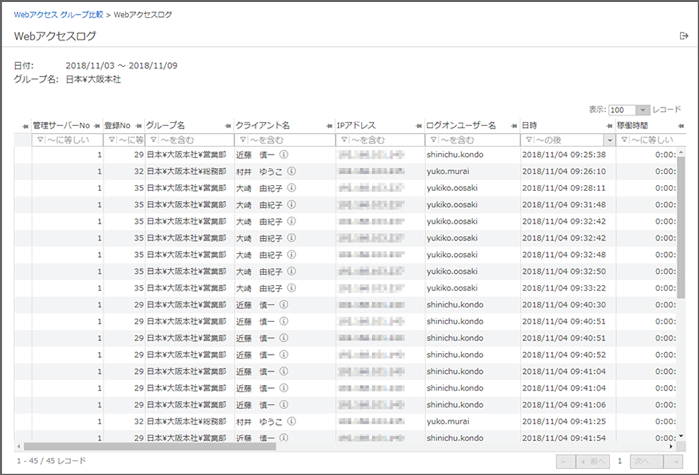Sort by the クライアント名 column header
Viewport: 699px width, 475px height.
pyautogui.click(x=263, y=126)
